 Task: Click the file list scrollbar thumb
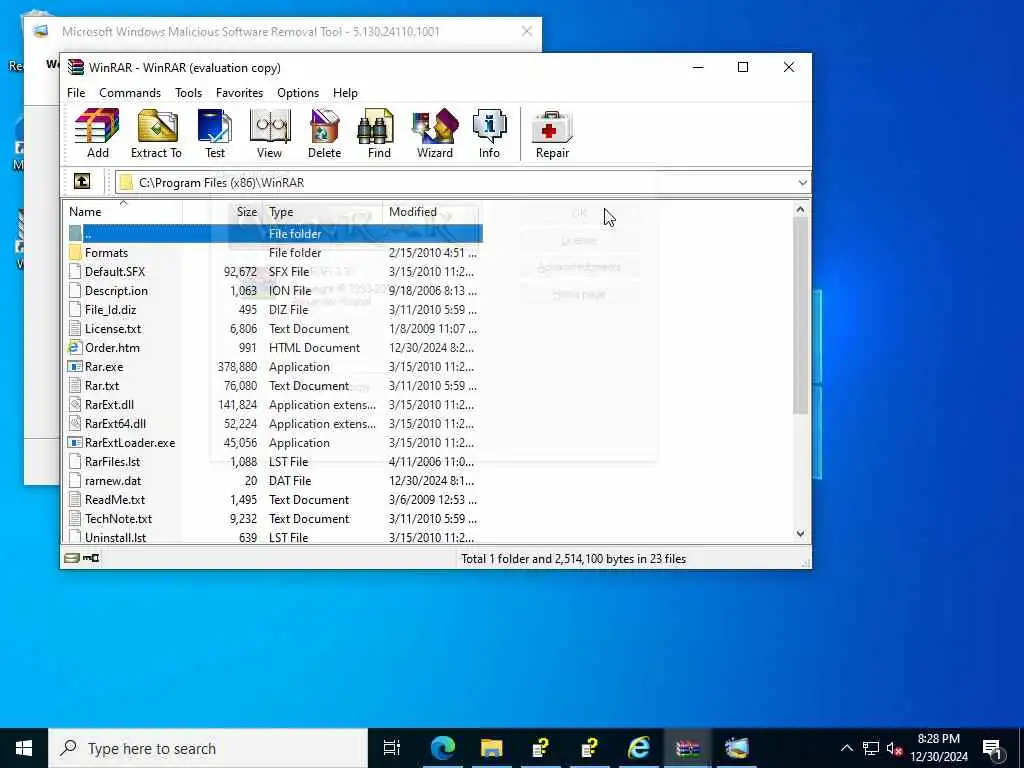point(801,315)
